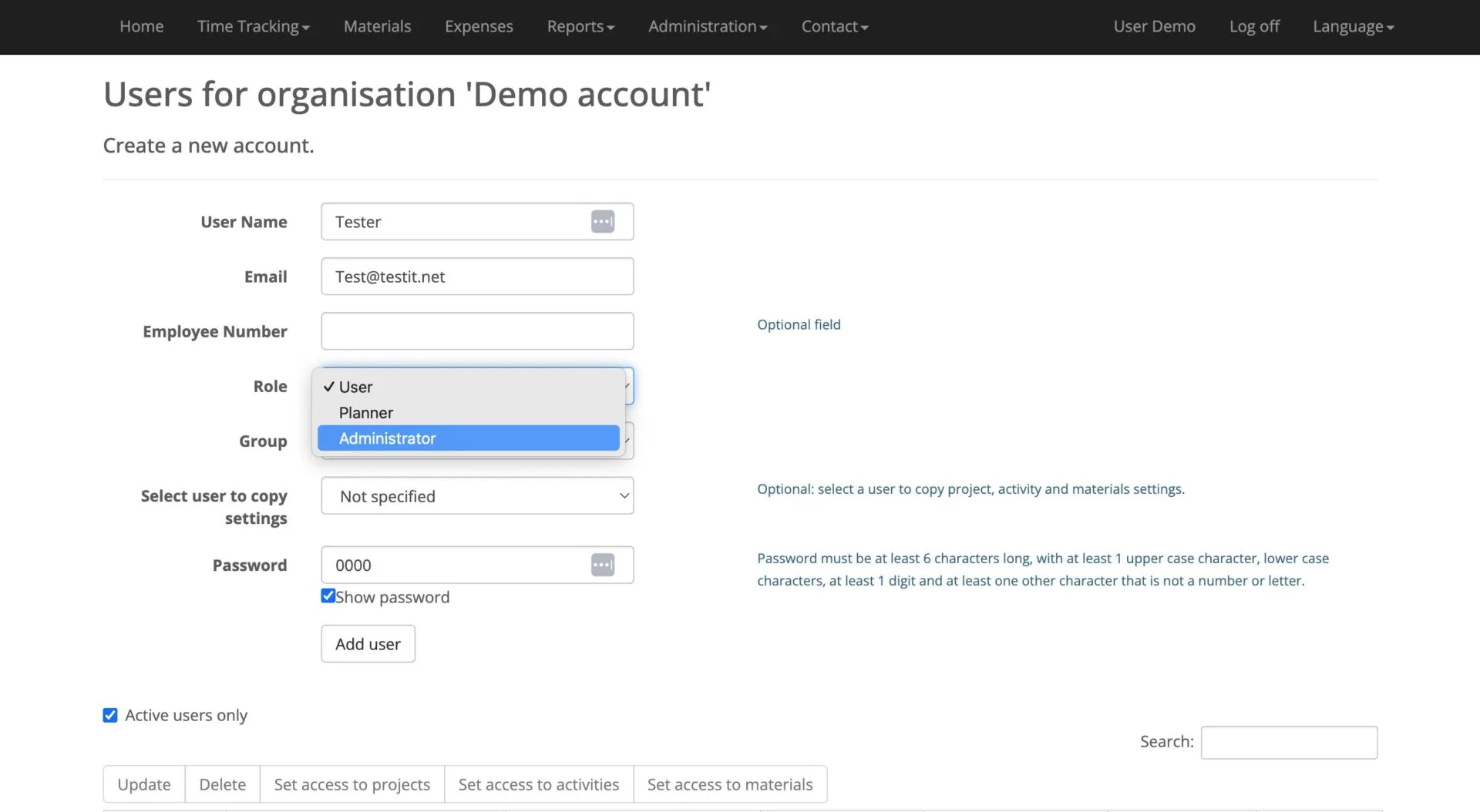Expand the Time Tracking menu
Screen dimensions: 1480x812
coord(253,27)
